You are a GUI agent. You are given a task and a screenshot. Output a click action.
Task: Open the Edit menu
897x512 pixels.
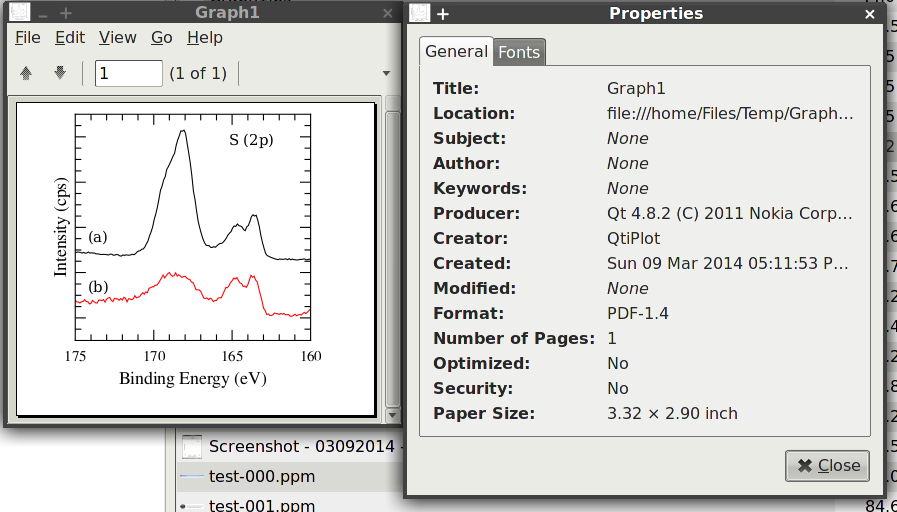point(70,38)
